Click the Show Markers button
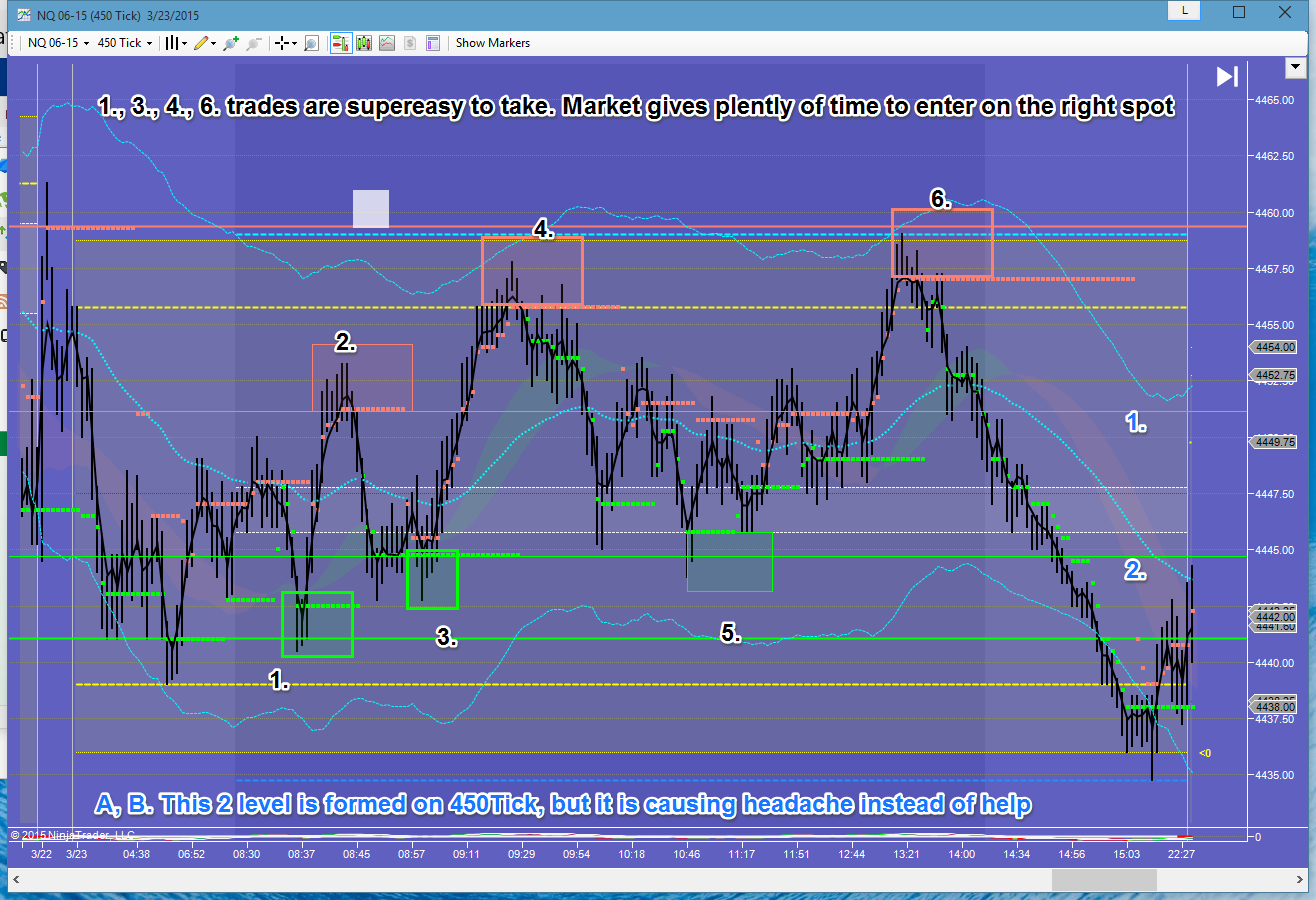 (x=493, y=43)
